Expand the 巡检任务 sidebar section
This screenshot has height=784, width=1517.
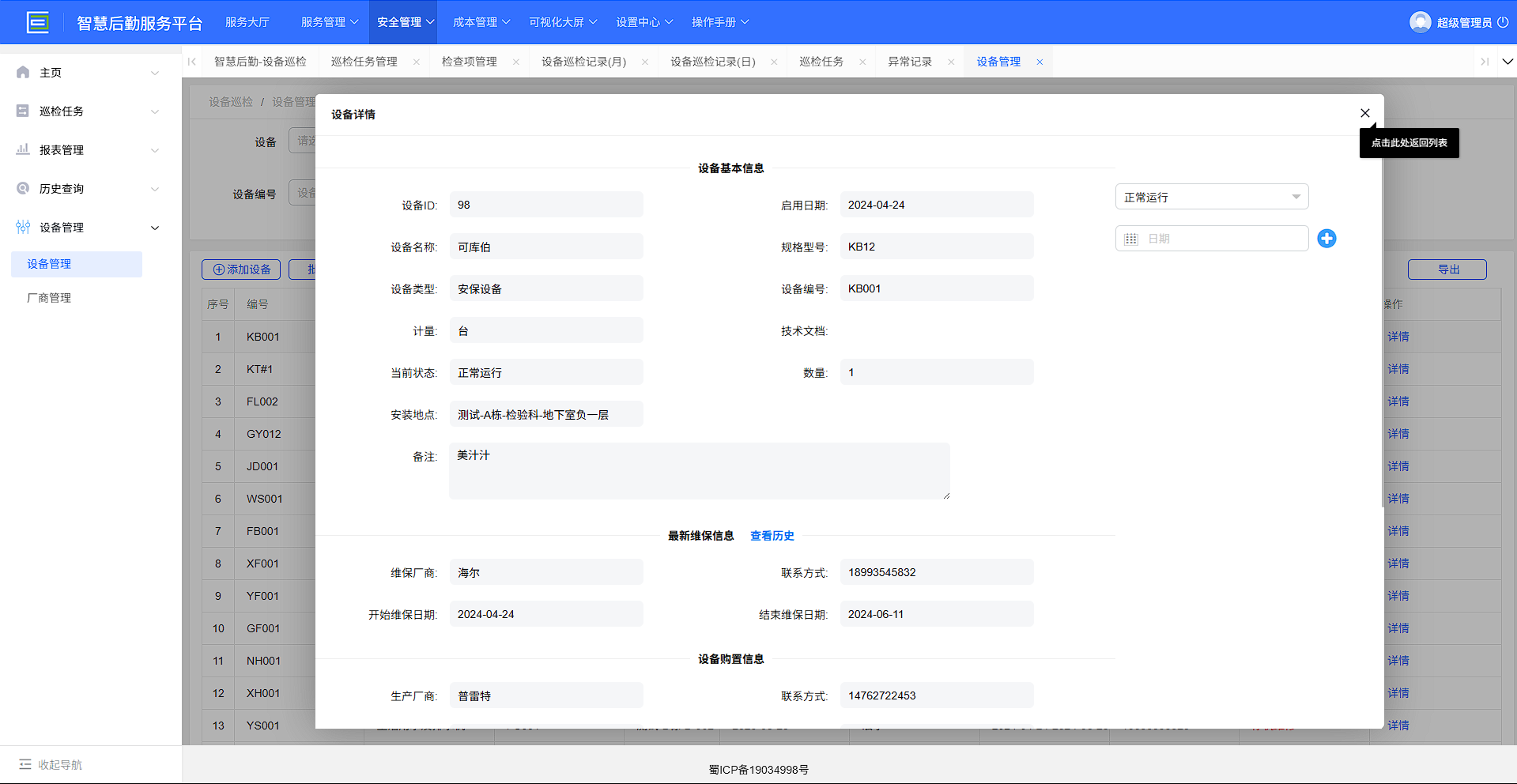tap(155, 111)
